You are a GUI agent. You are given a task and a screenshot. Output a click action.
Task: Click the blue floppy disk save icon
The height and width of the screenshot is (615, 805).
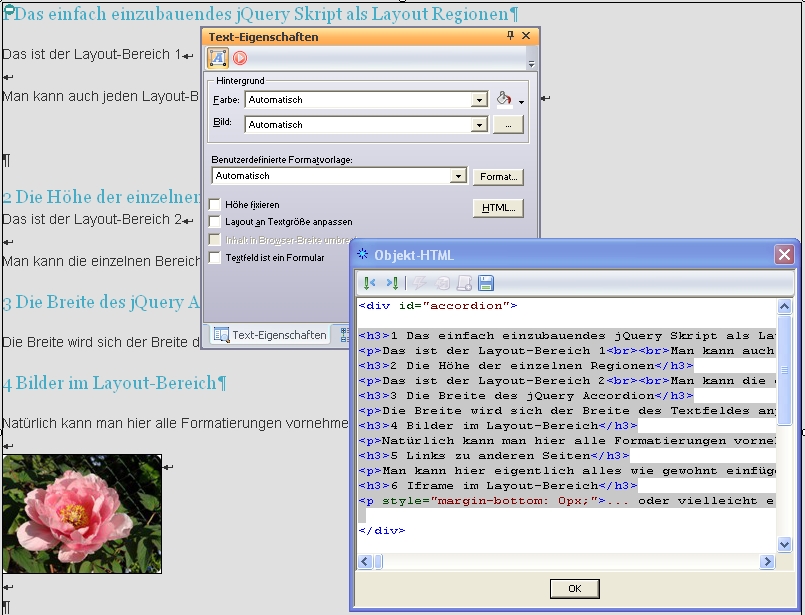tap(486, 283)
